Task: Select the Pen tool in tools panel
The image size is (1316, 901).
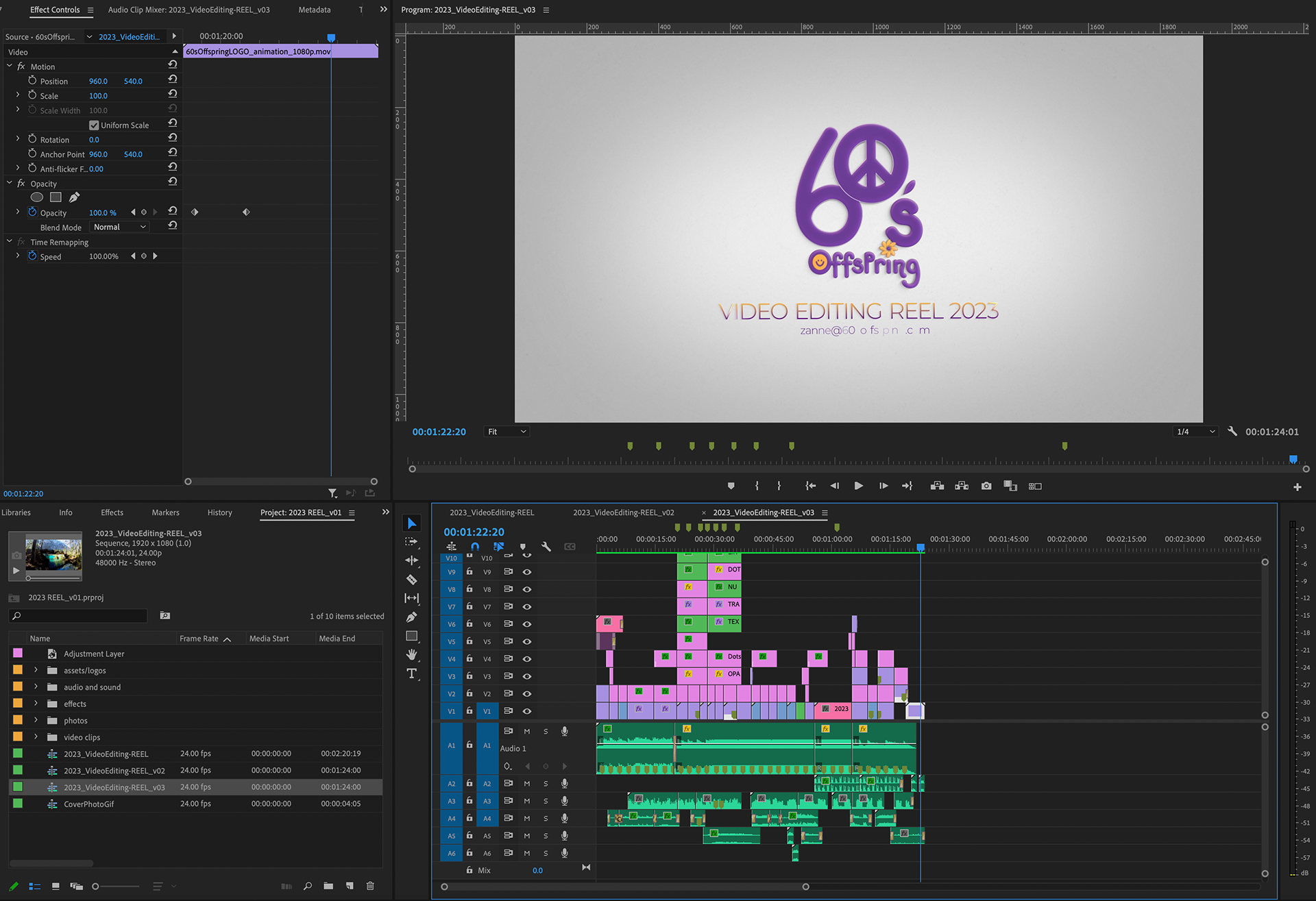Action: point(411,617)
